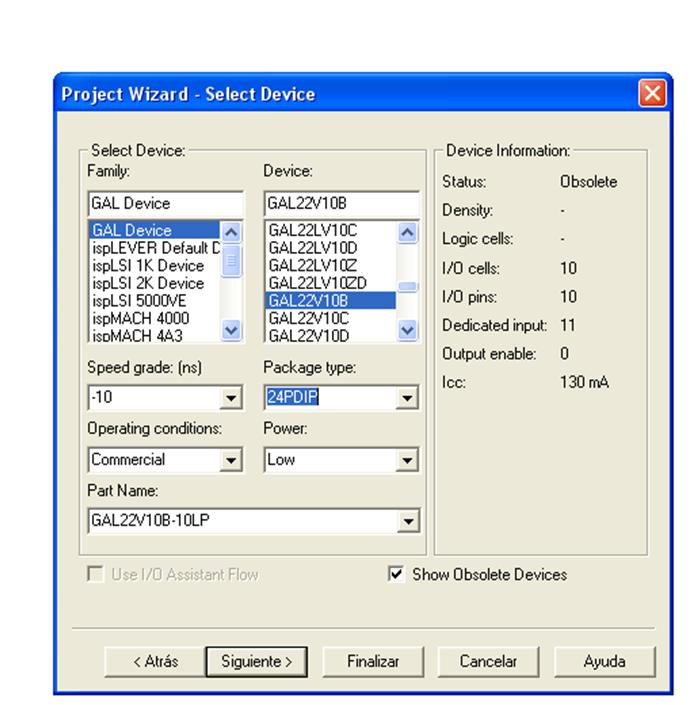This screenshot has width=693, height=705.
Task: Go back with the Atrás button
Action: point(155,661)
